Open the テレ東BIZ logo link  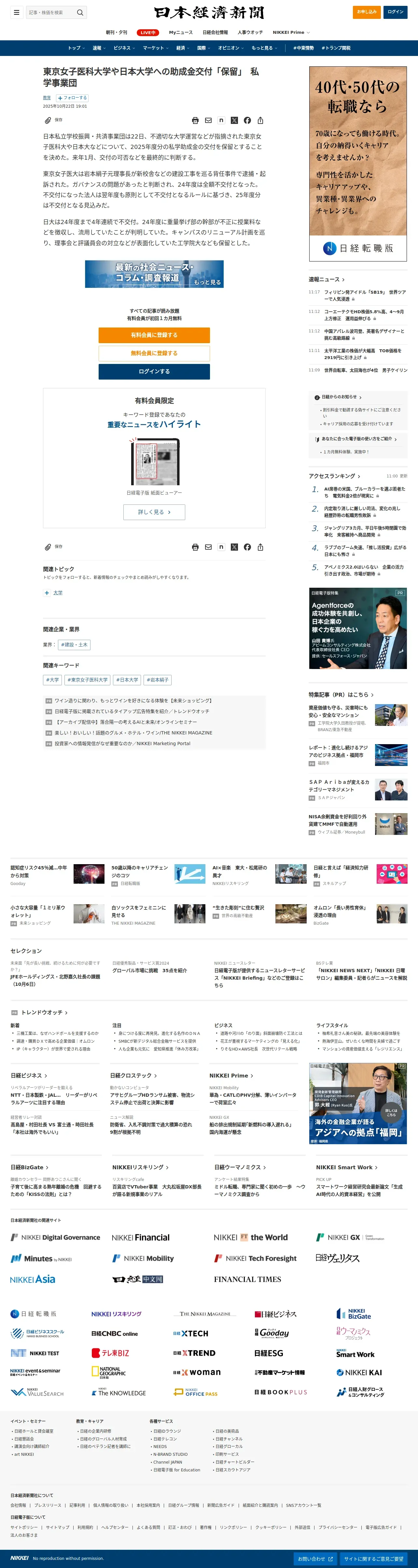click(x=110, y=1353)
